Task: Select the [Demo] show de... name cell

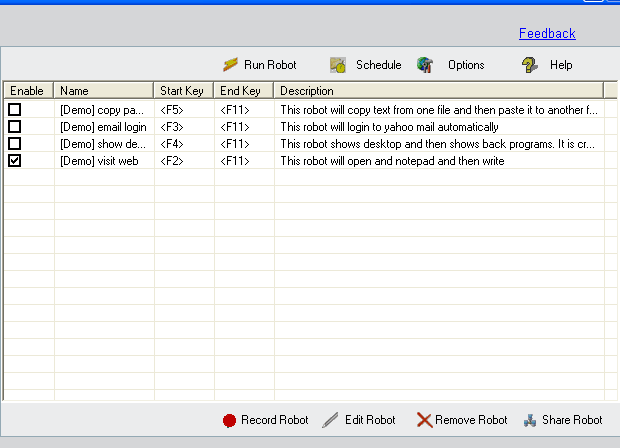Action: [104, 144]
